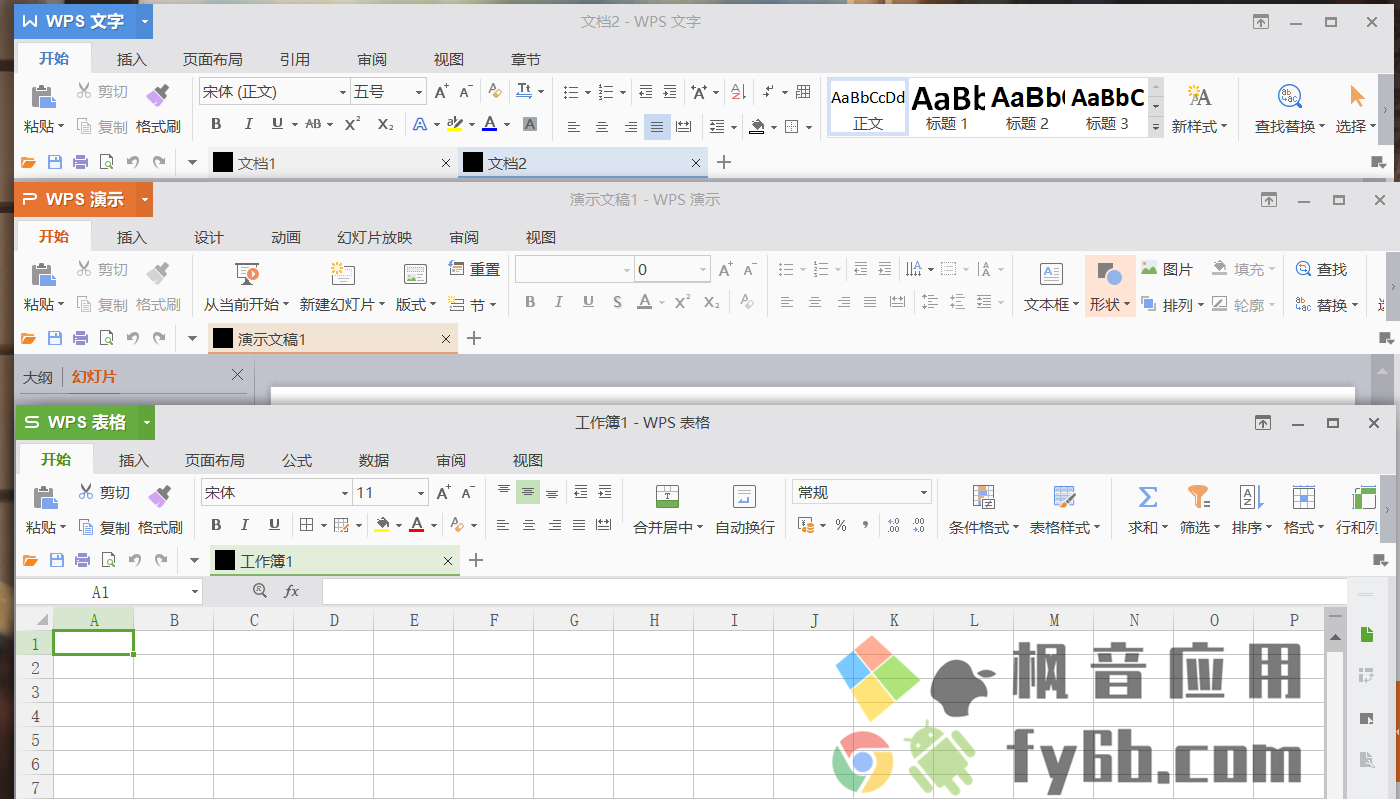
Task: Toggle Italic in the WPS 文字 ribbon
Action: click(249, 124)
